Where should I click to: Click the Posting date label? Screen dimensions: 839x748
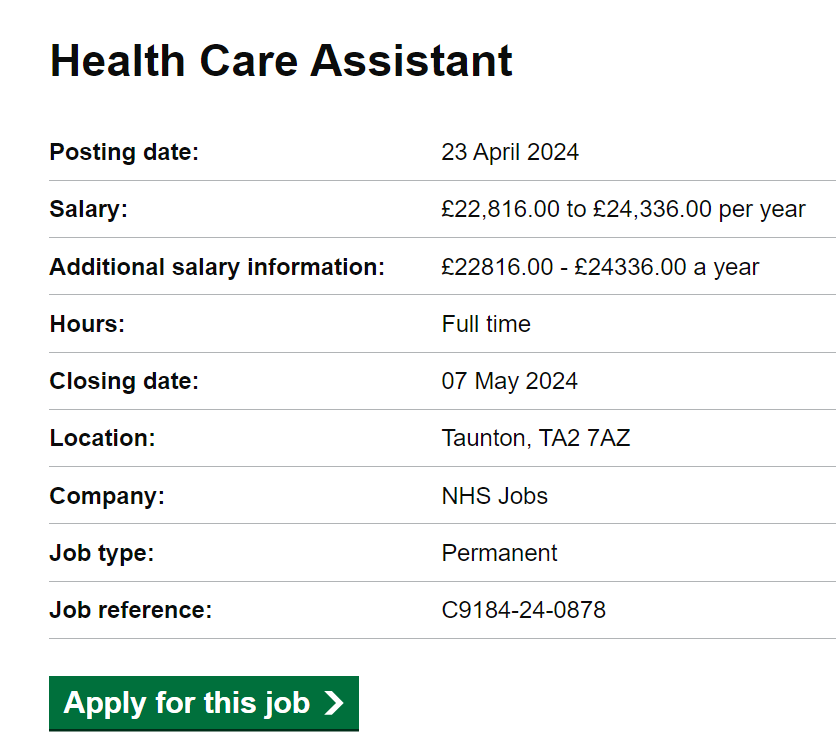click(x=124, y=152)
